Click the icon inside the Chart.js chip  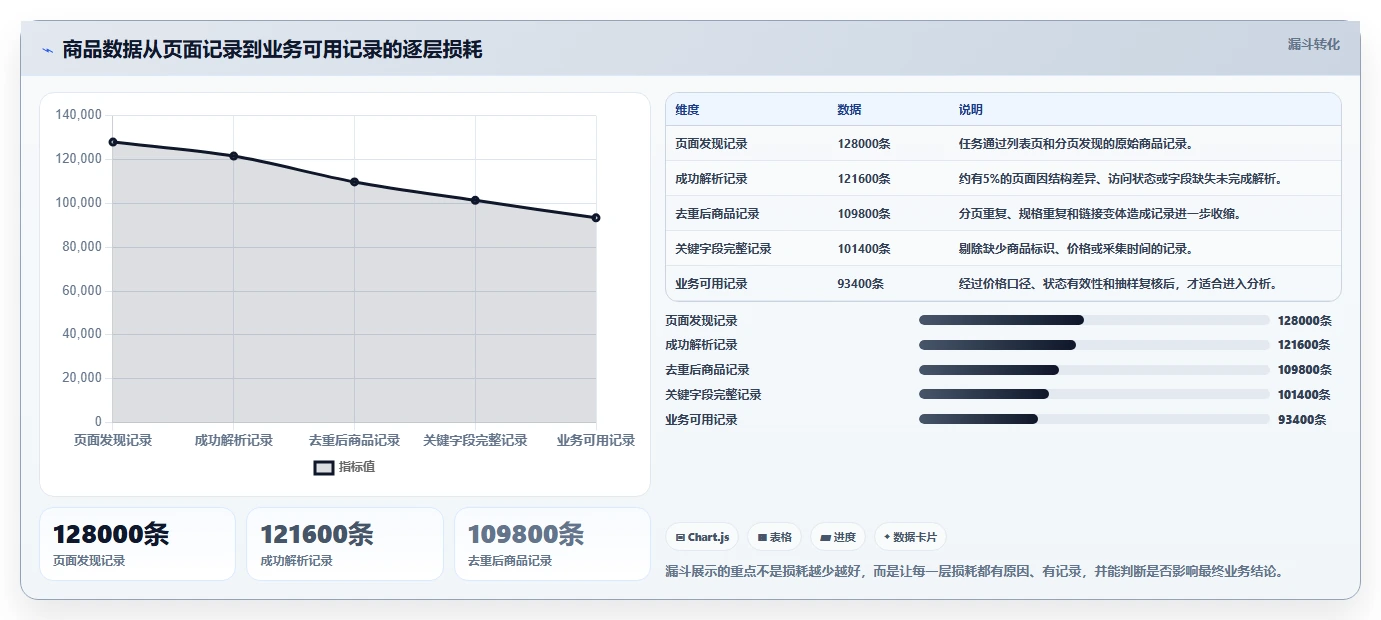click(x=681, y=538)
